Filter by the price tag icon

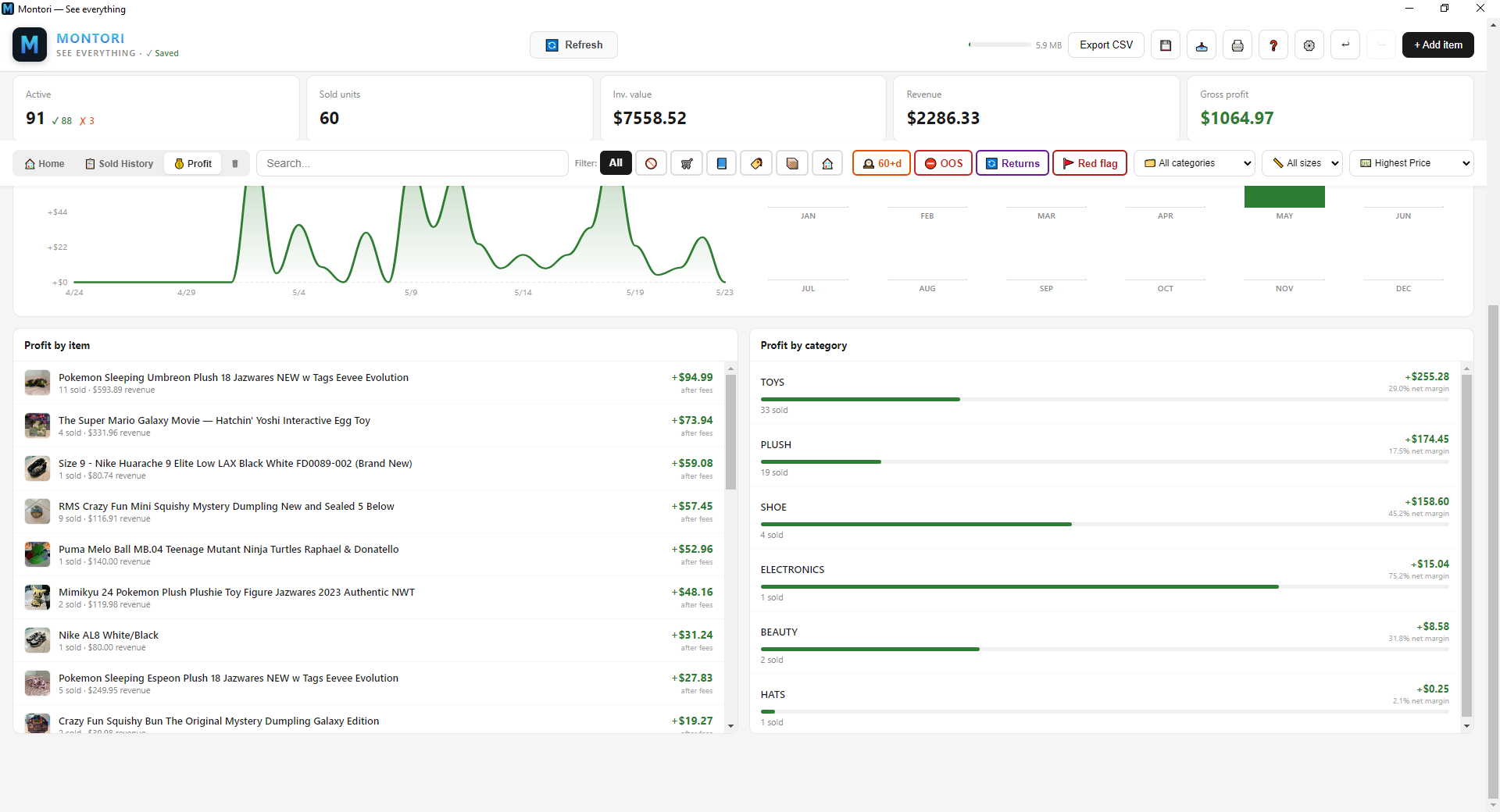[x=756, y=163]
